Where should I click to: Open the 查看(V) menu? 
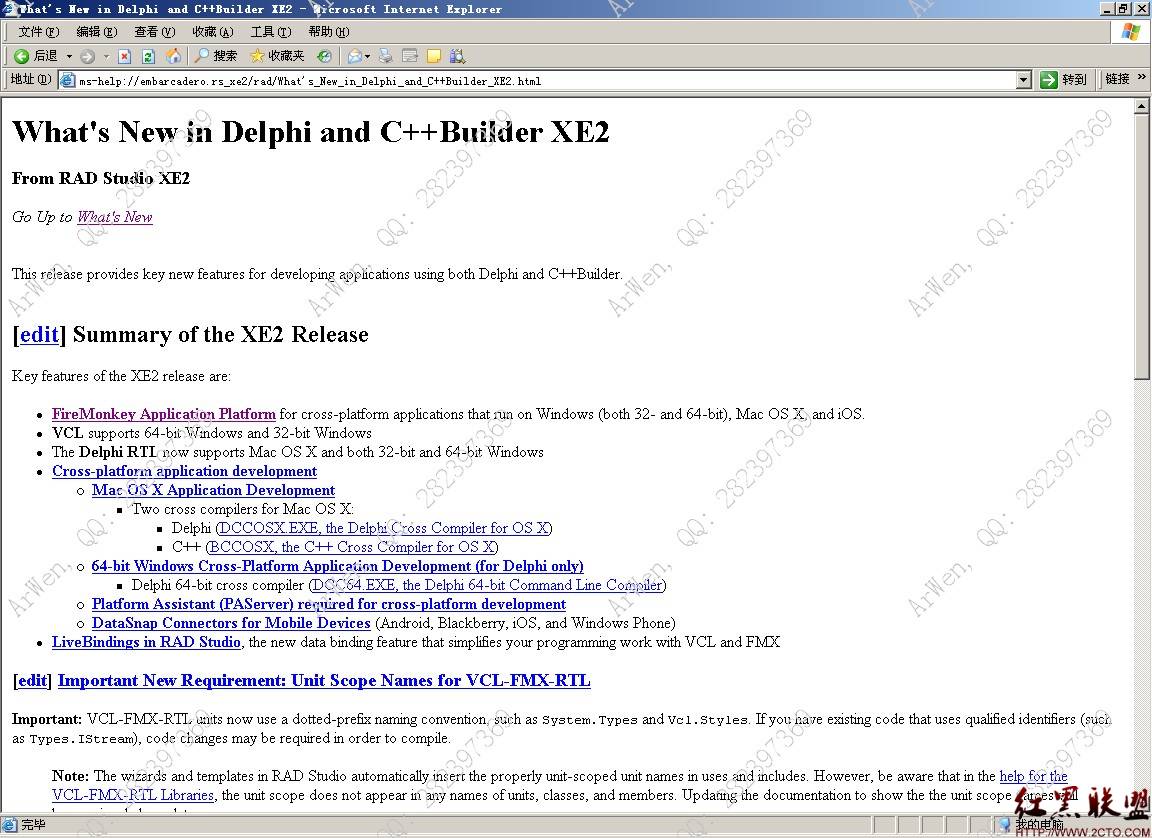point(154,32)
